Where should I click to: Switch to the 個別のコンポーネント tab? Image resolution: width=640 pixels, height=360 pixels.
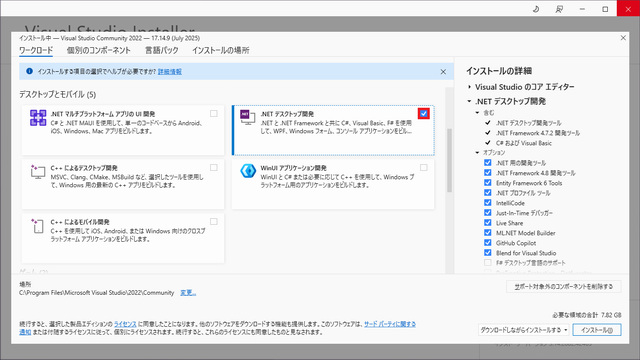(x=98, y=51)
